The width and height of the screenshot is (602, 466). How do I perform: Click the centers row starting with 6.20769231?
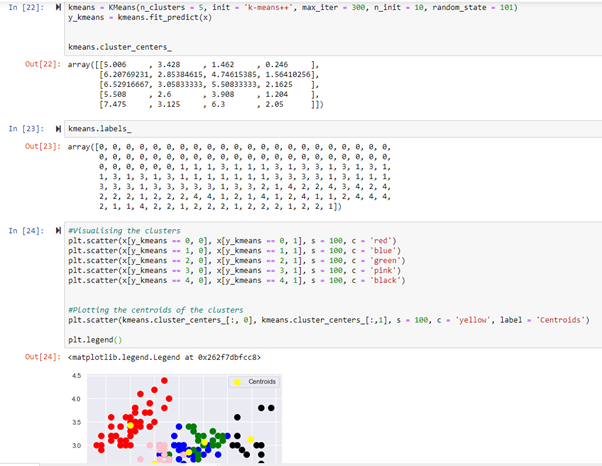coord(209,74)
